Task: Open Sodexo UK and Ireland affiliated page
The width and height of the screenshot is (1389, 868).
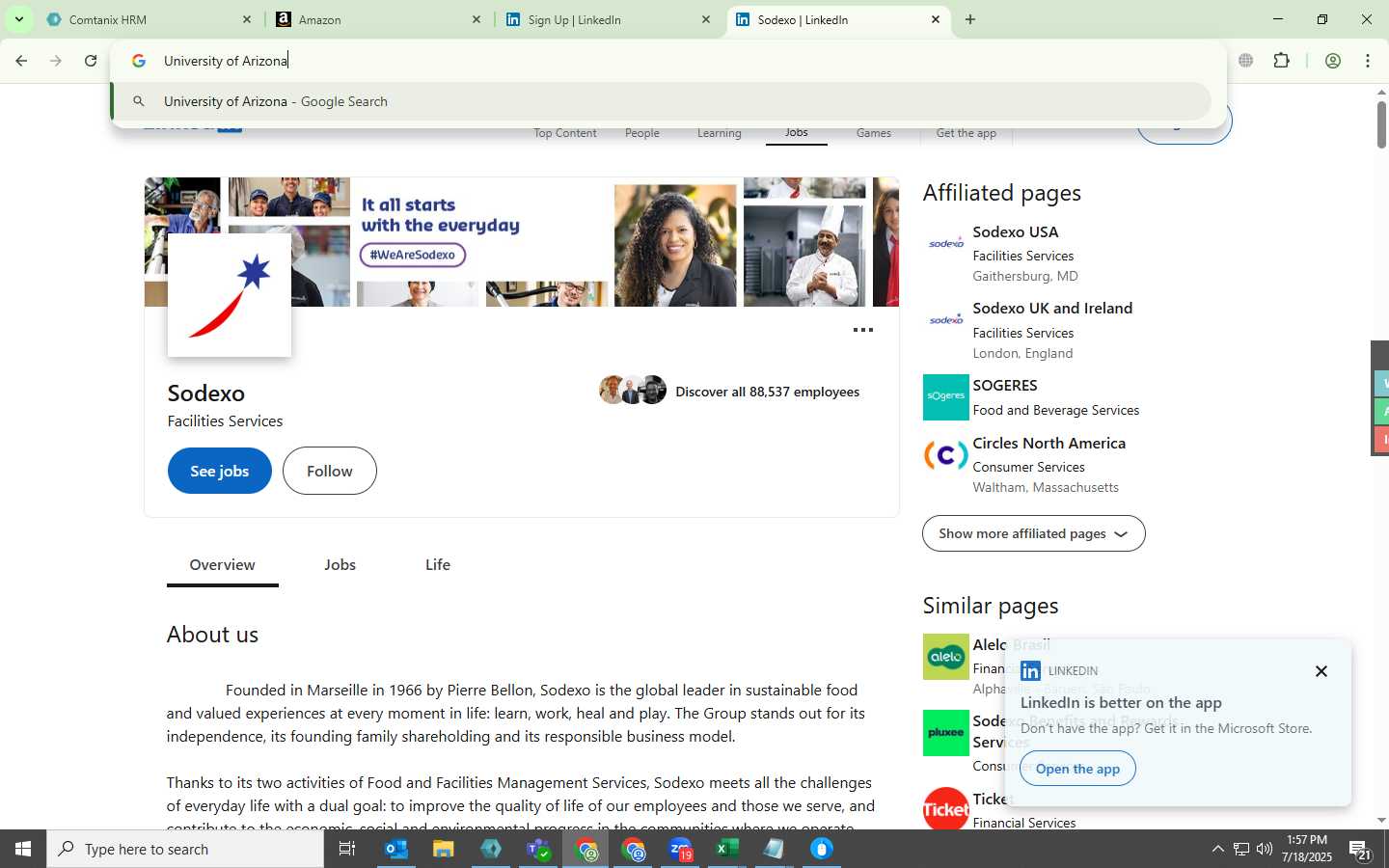Action: (x=1052, y=308)
